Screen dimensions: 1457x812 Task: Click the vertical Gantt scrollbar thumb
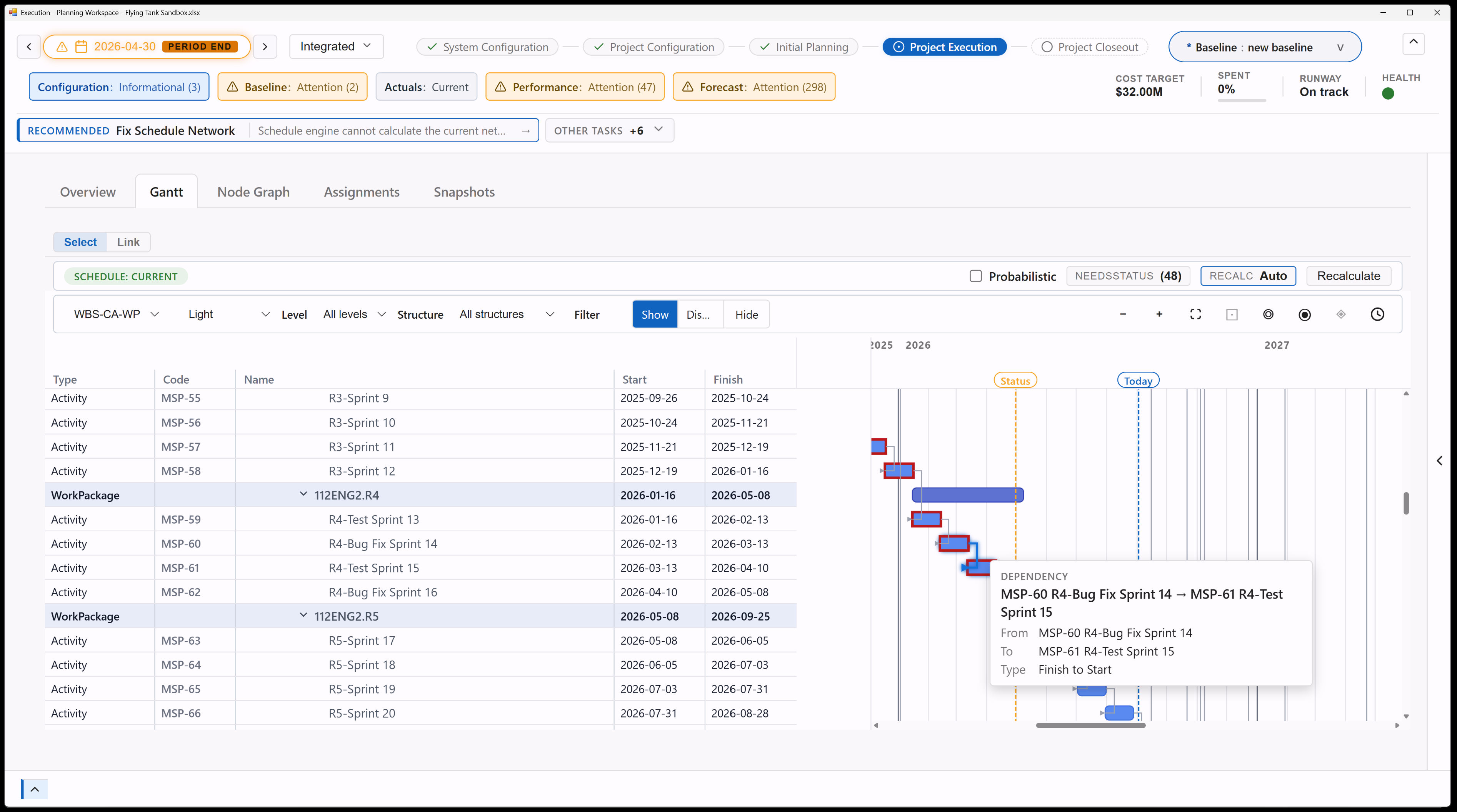click(1406, 503)
